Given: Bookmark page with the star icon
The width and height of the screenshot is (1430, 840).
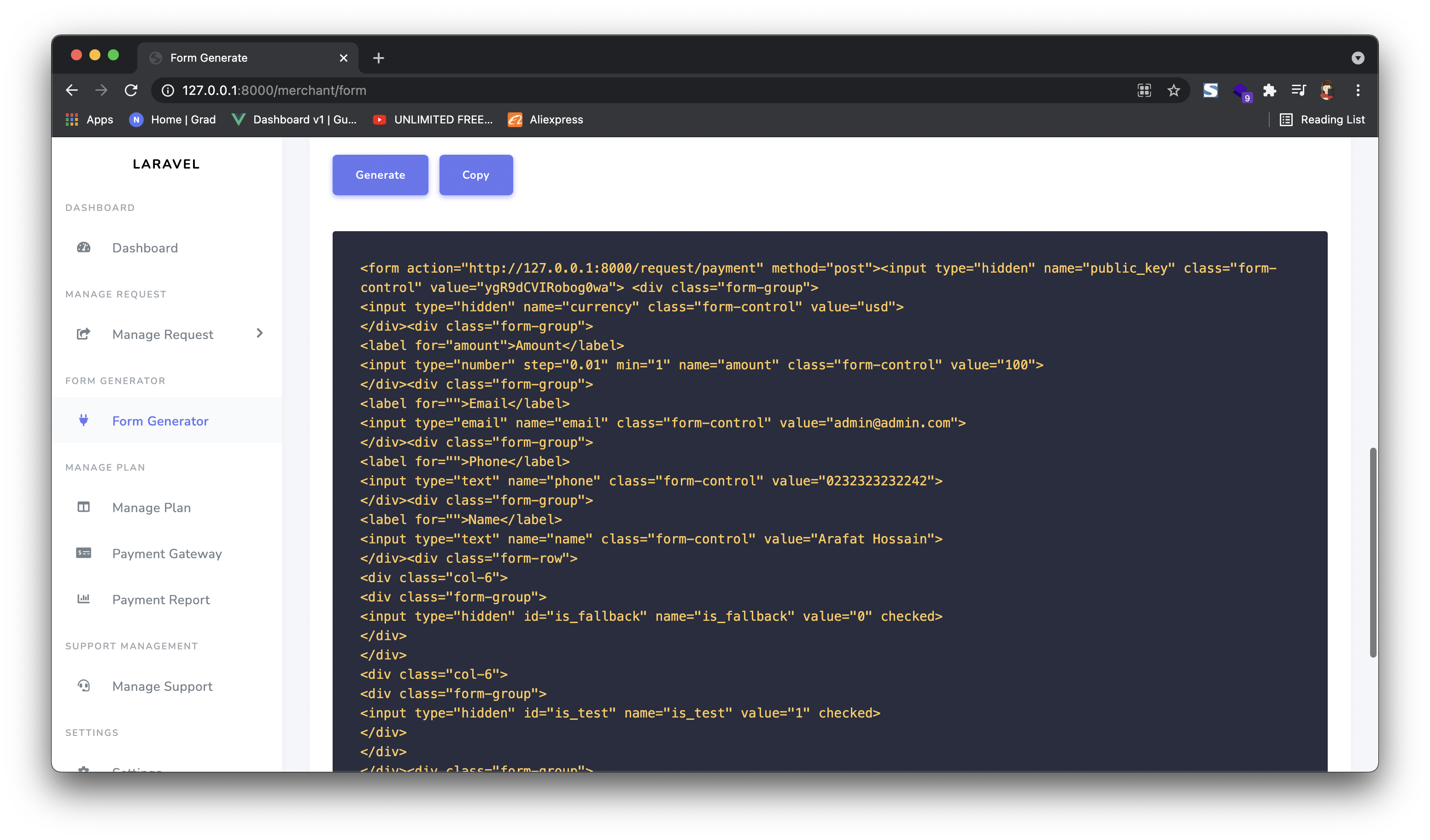Looking at the screenshot, I should coord(1173,90).
